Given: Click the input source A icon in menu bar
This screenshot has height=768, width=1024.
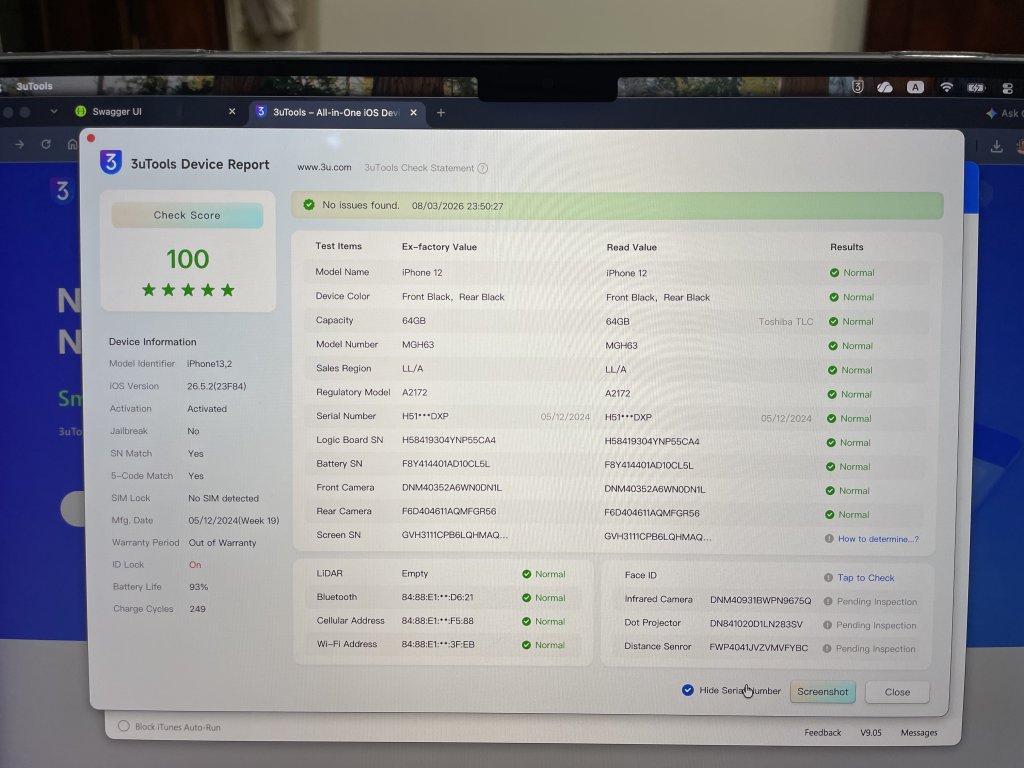Looking at the screenshot, I should (x=915, y=87).
